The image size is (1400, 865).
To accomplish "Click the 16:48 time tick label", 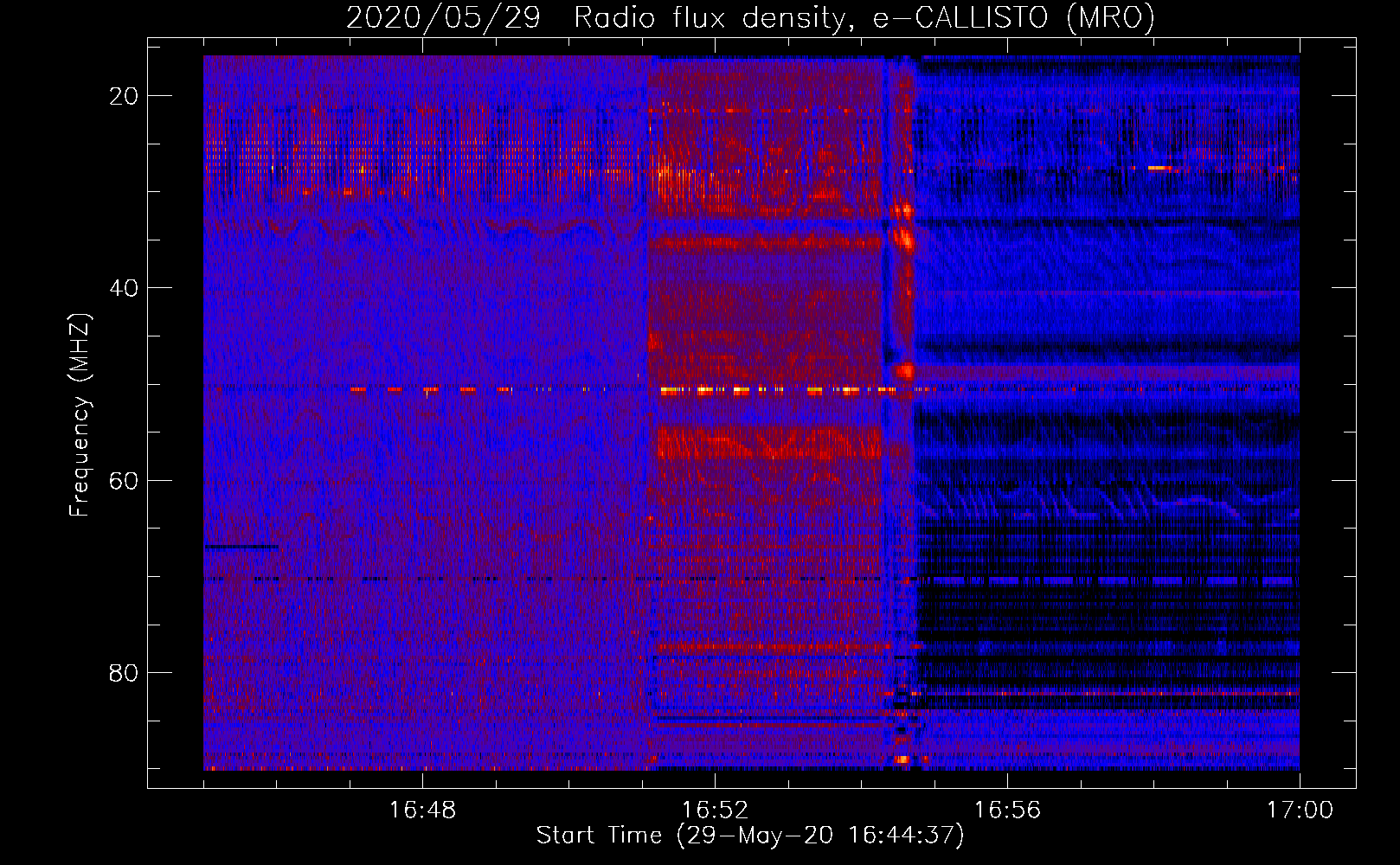I will coord(422,810).
